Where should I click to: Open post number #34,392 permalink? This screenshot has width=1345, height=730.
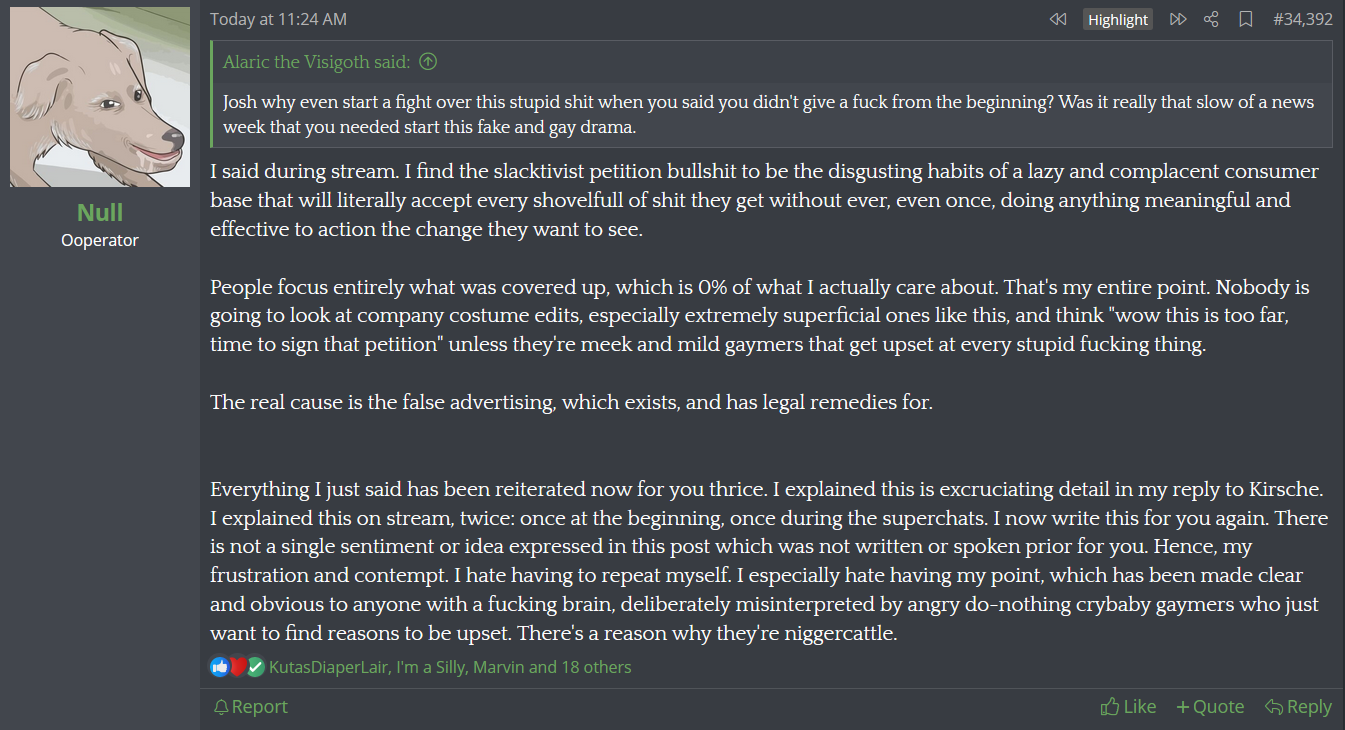1303,19
